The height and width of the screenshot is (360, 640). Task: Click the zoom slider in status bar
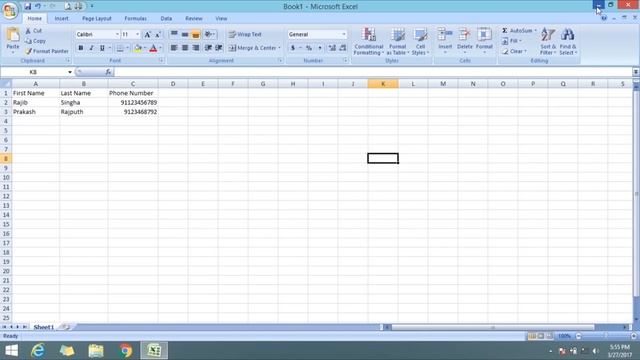click(606, 336)
